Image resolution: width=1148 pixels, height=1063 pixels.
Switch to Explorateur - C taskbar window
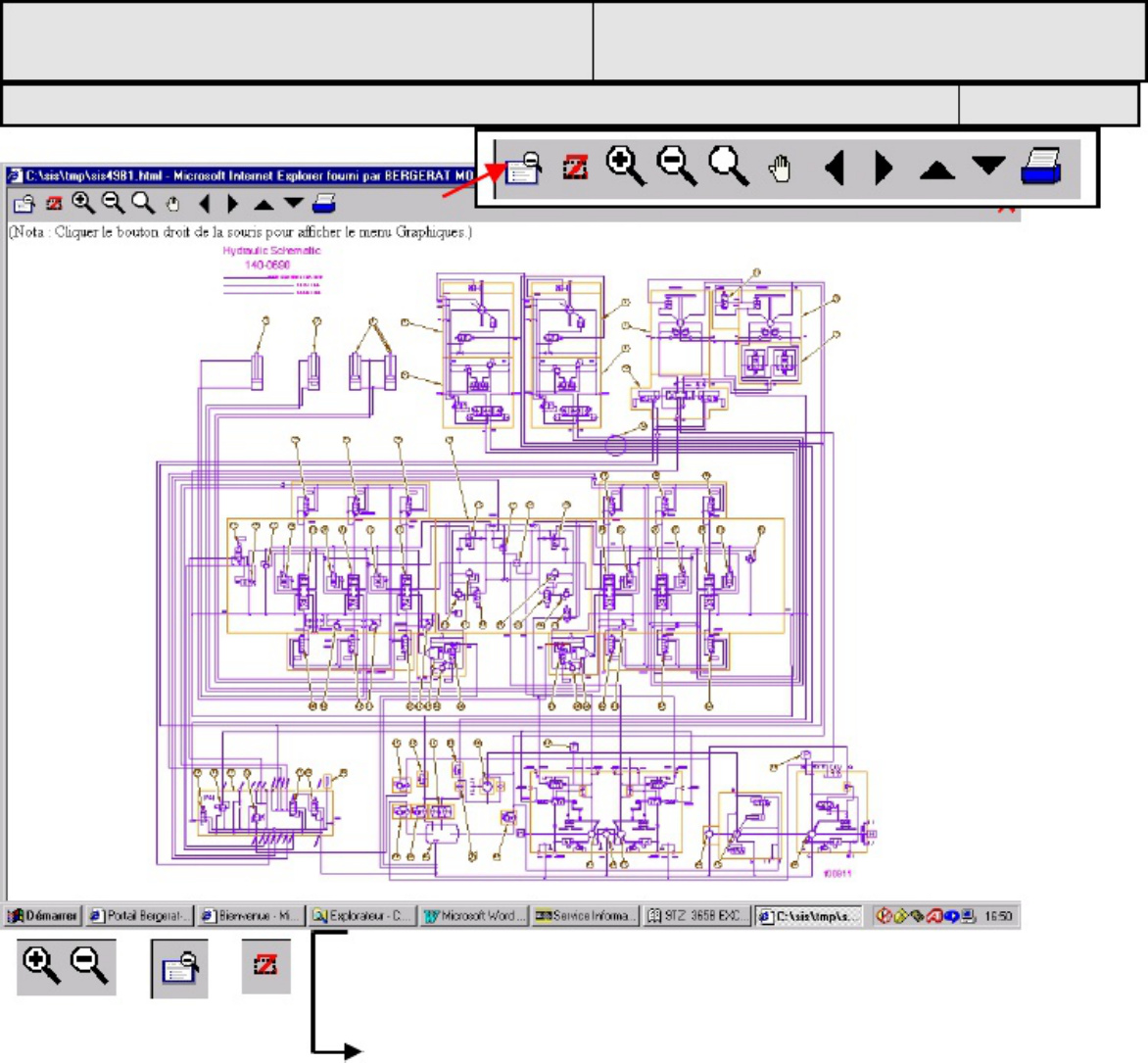pos(361,916)
